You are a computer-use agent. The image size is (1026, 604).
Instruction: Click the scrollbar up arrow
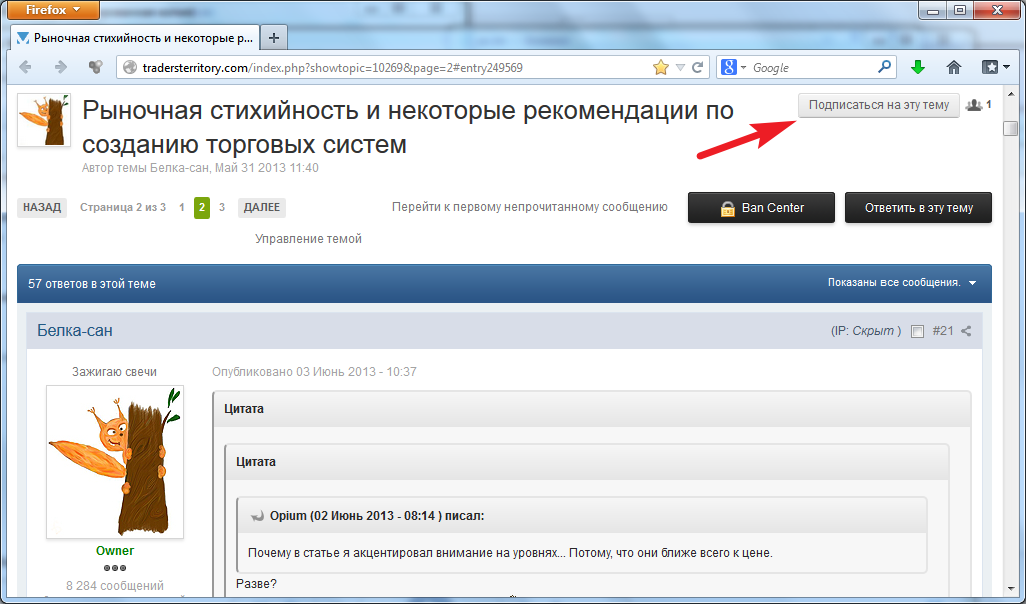point(1011,96)
